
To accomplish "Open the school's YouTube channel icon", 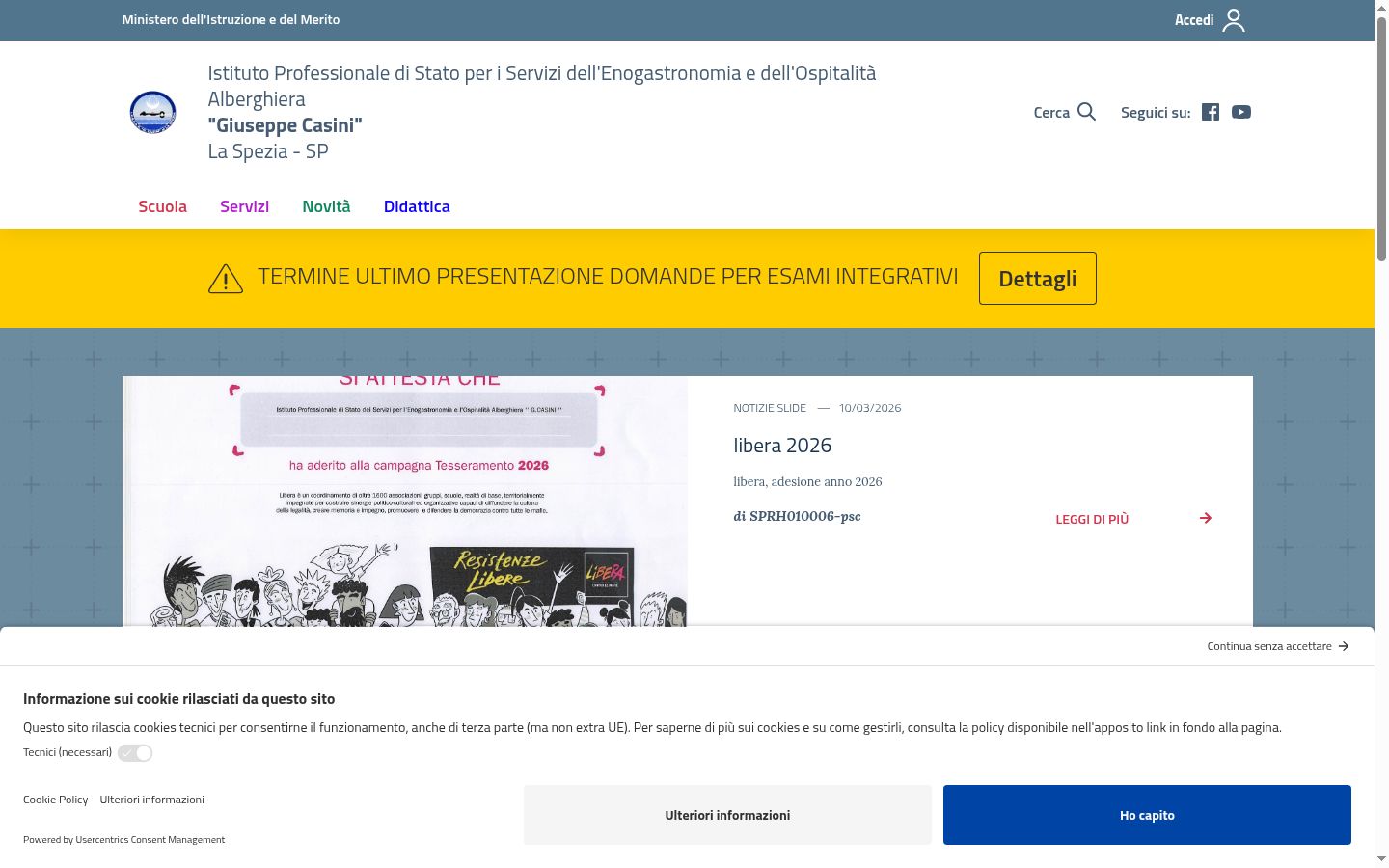I will point(1241,112).
